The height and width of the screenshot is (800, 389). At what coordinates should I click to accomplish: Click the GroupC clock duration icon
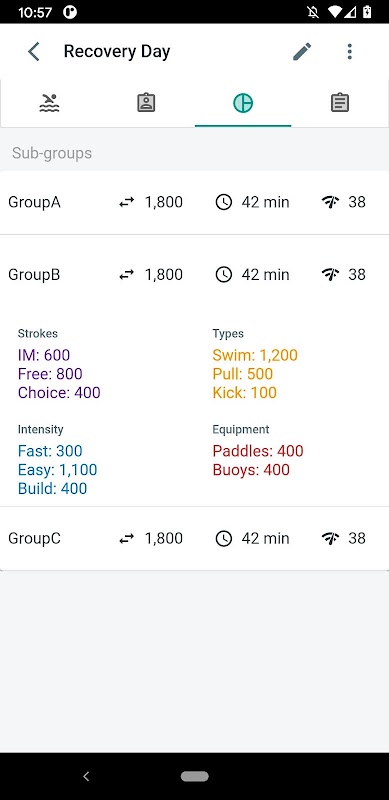pos(224,539)
